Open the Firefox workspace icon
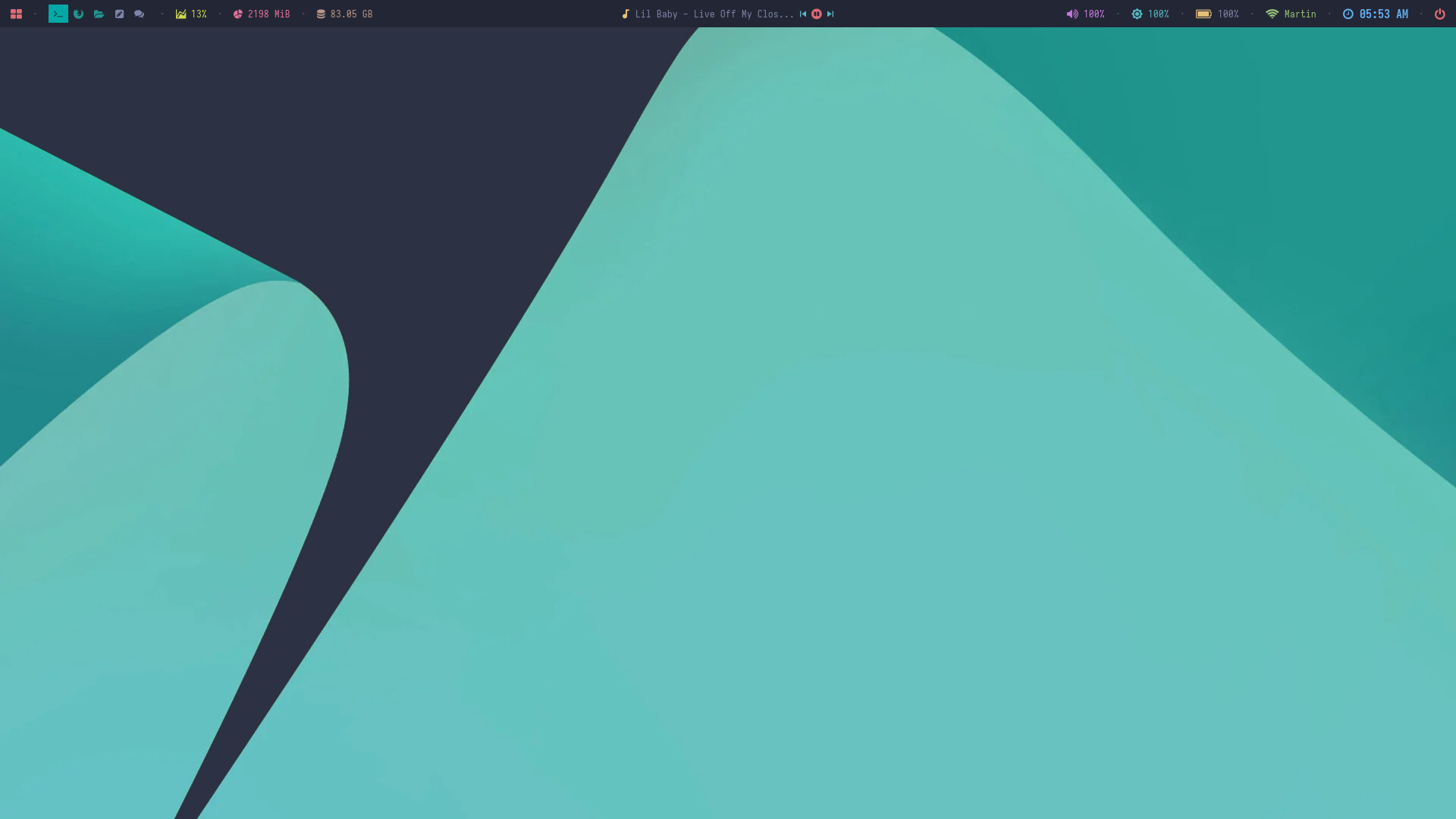Image resolution: width=1456 pixels, height=819 pixels. tap(78, 14)
